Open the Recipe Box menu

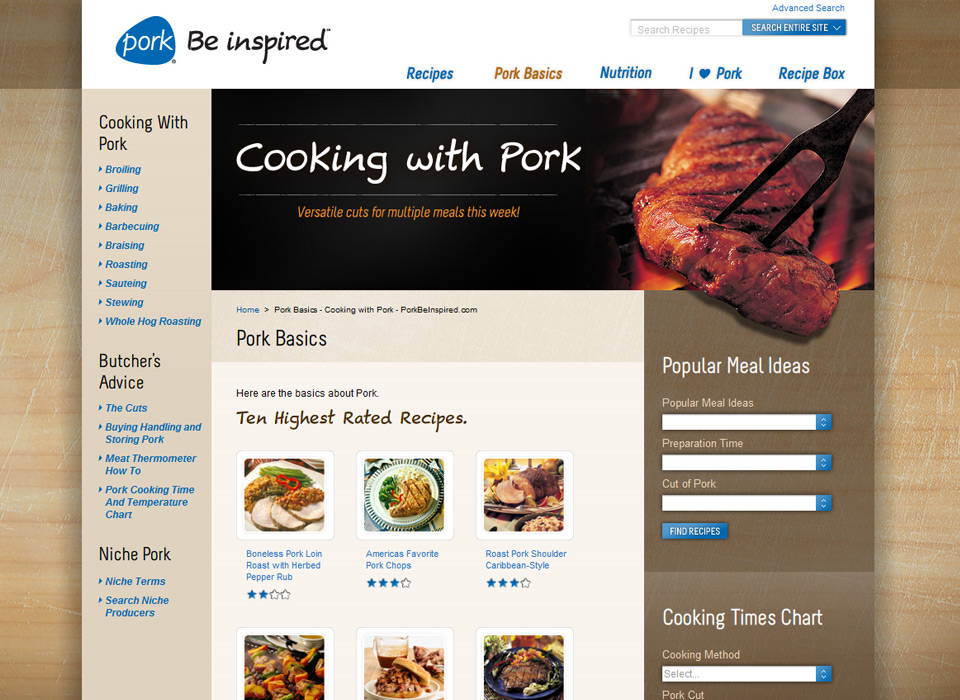tap(811, 73)
